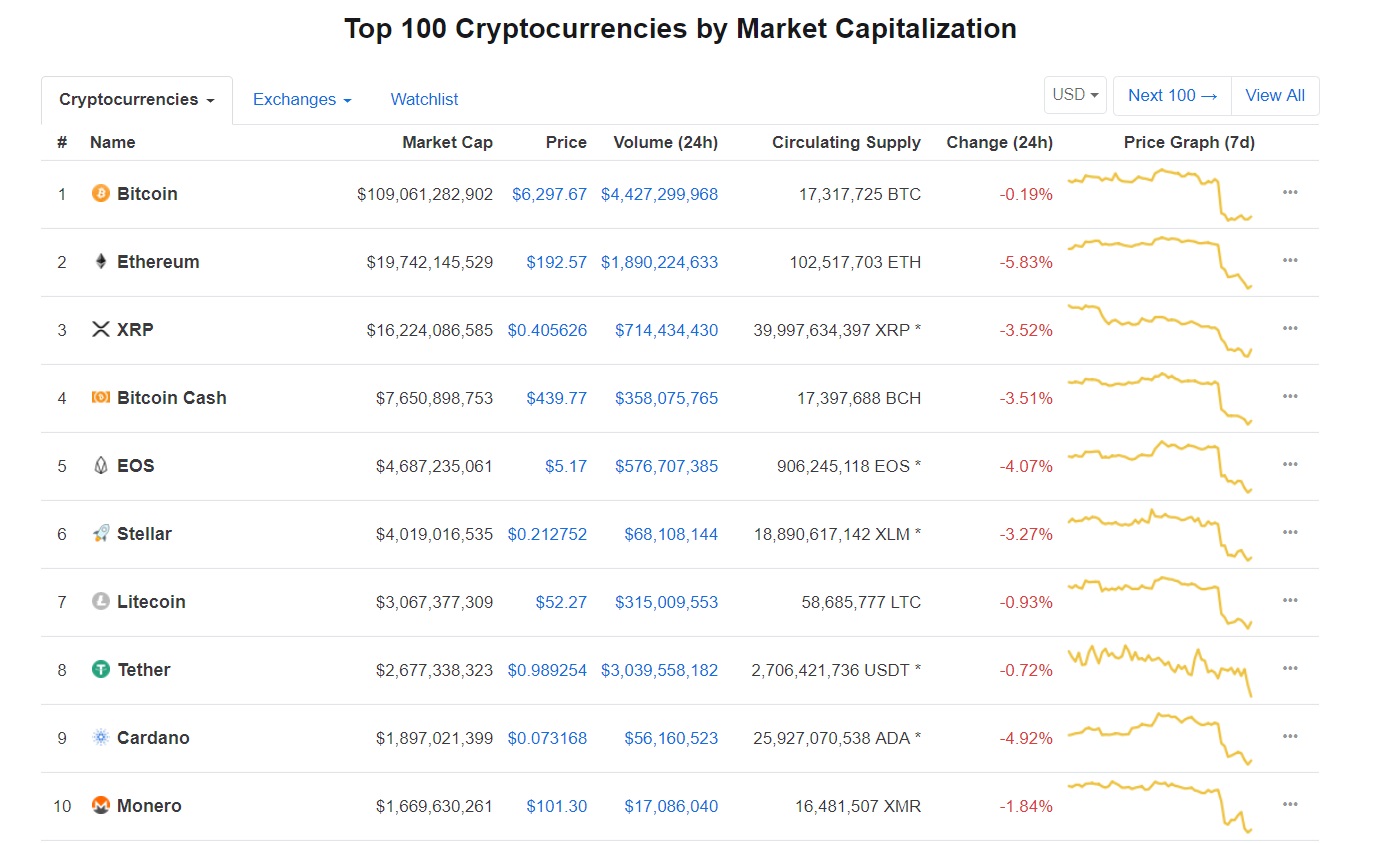Image resolution: width=1373 pixels, height=843 pixels.
Task: Select the Ethereum diamond icon
Action: 99,261
